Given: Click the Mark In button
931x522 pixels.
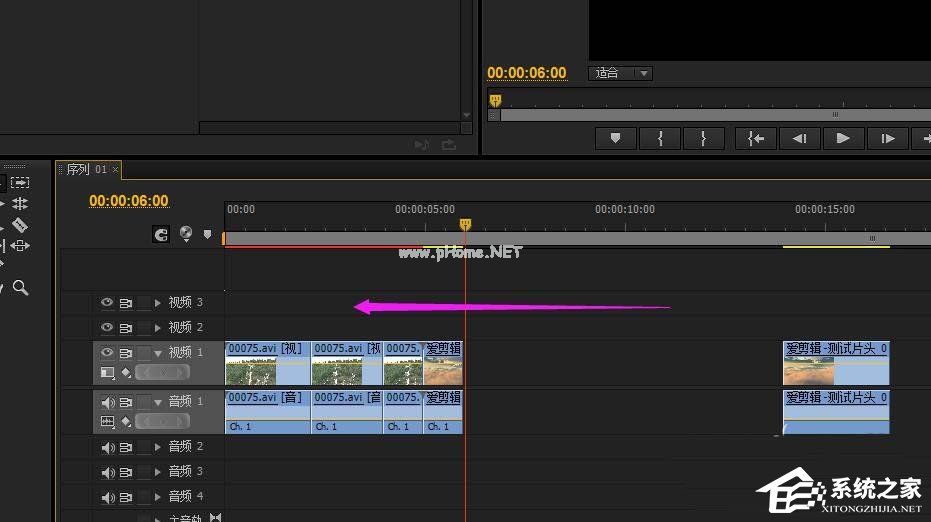Looking at the screenshot, I should (660, 139).
